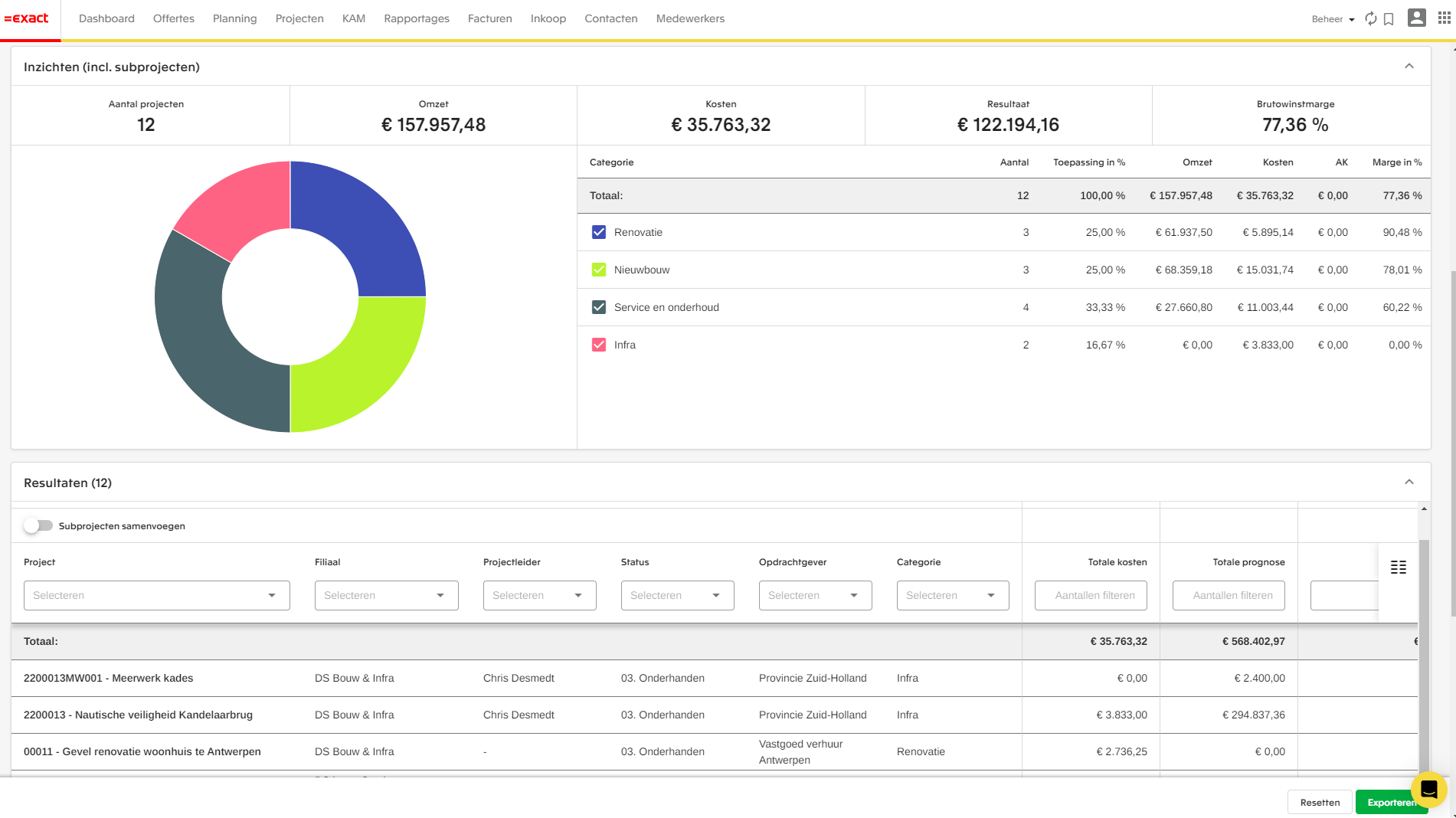The height and width of the screenshot is (818, 1456).
Task: Toggle Subprojecten samenvoegen switch
Action: point(38,525)
